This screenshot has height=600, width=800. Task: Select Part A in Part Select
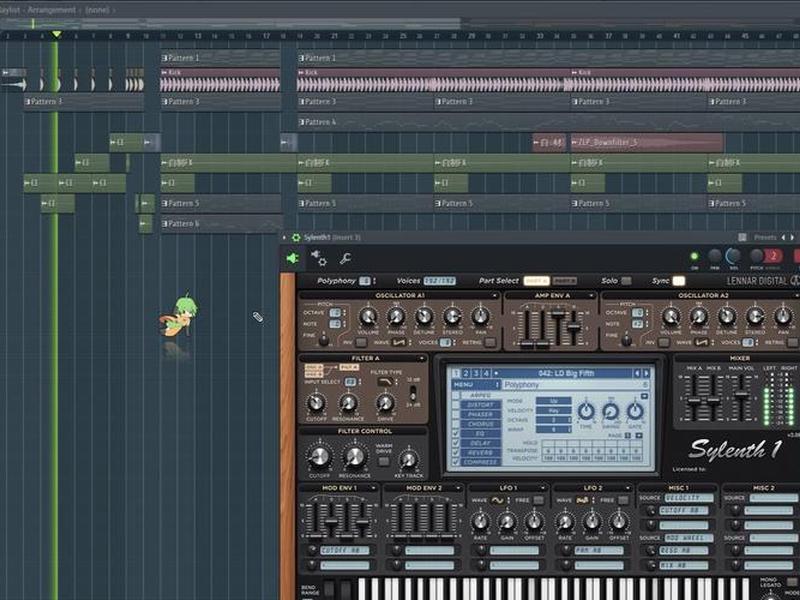(x=536, y=281)
